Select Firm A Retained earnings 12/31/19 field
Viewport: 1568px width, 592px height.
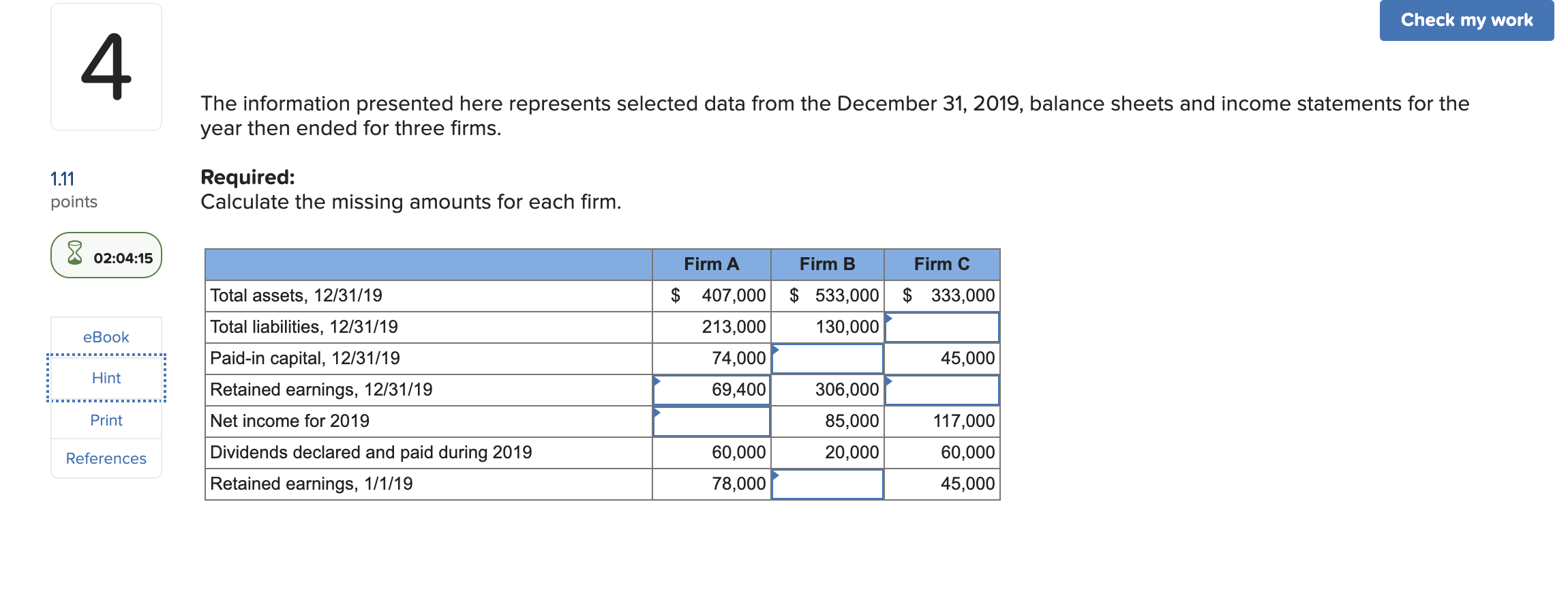(x=712, y=390)
